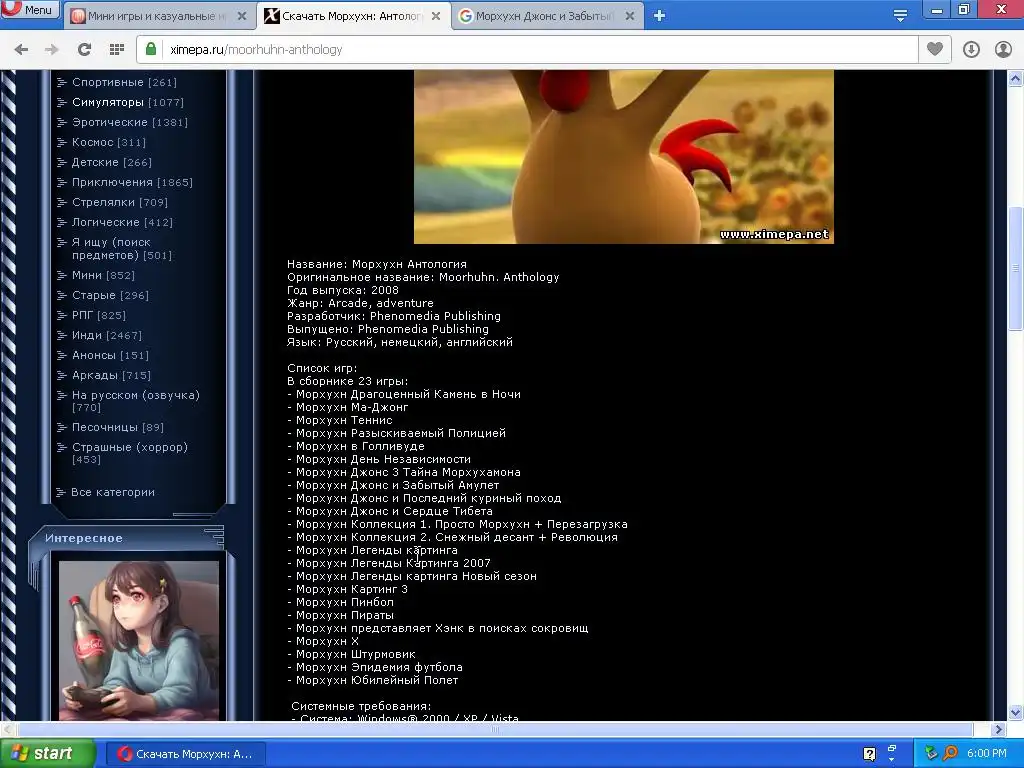The width and height of the screenshot is (1024, 768).
Task: Open the Opera Menu button
Action: [30, 10]
